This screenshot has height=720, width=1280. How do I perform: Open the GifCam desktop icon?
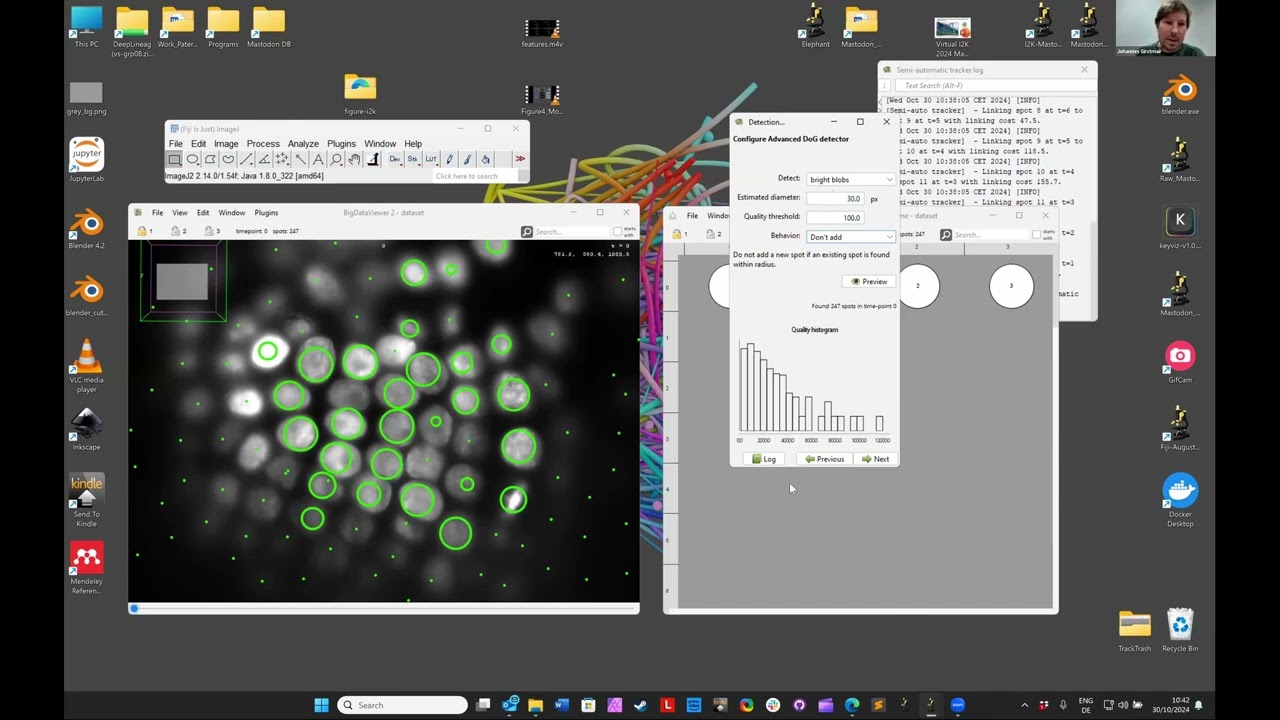pos(1180,363)
